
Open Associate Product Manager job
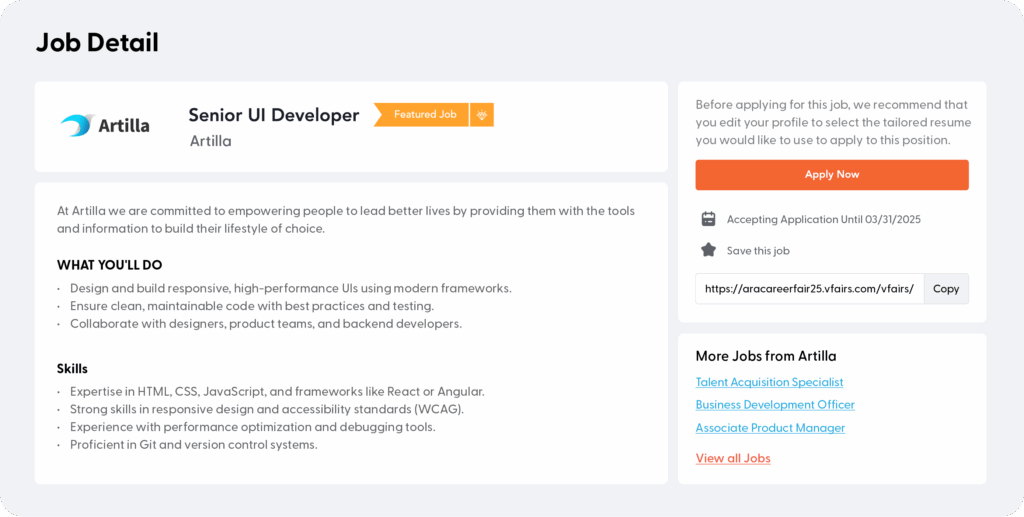tap(771, 428)
